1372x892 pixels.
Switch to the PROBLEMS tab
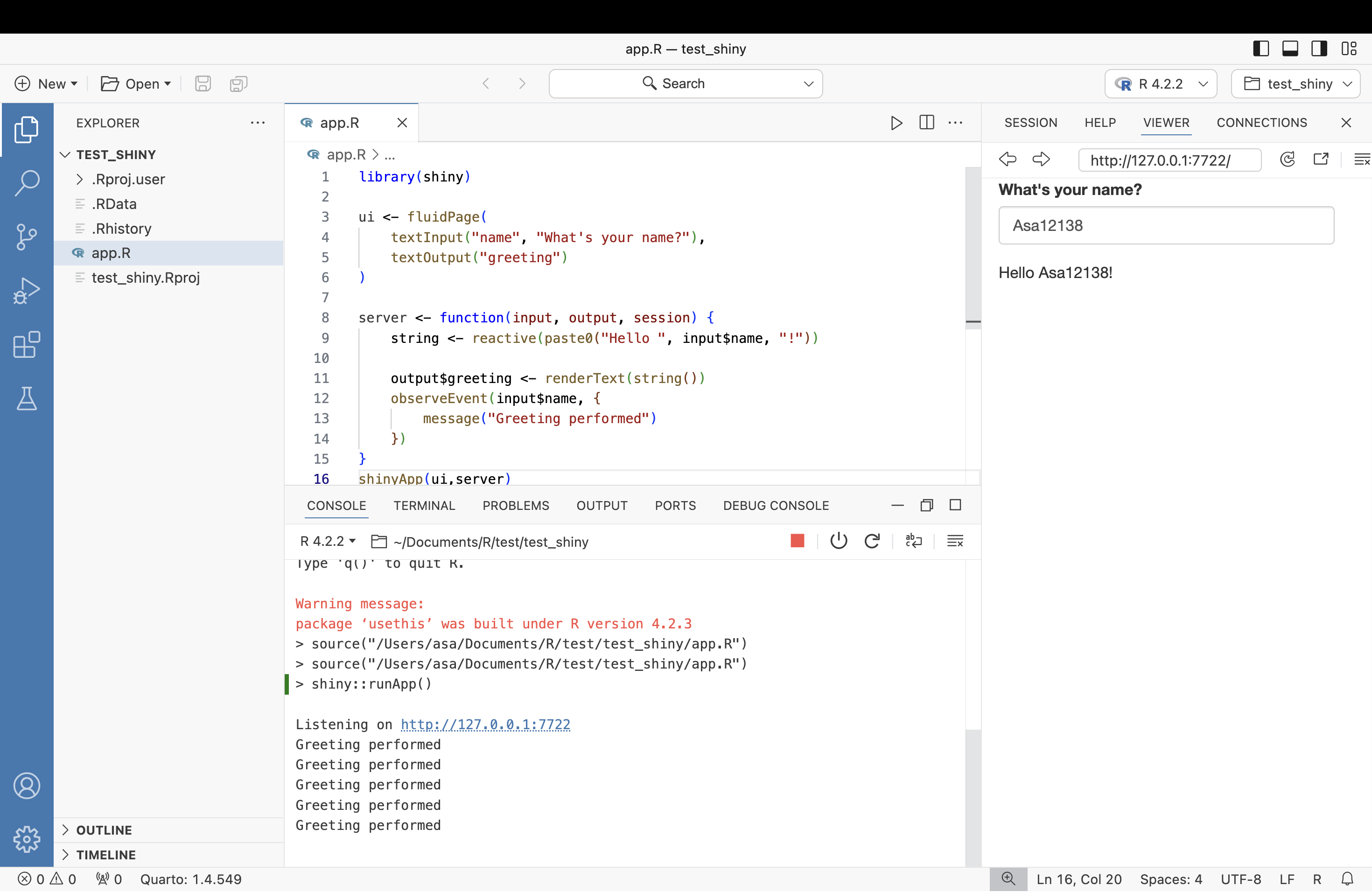[515, 505]
